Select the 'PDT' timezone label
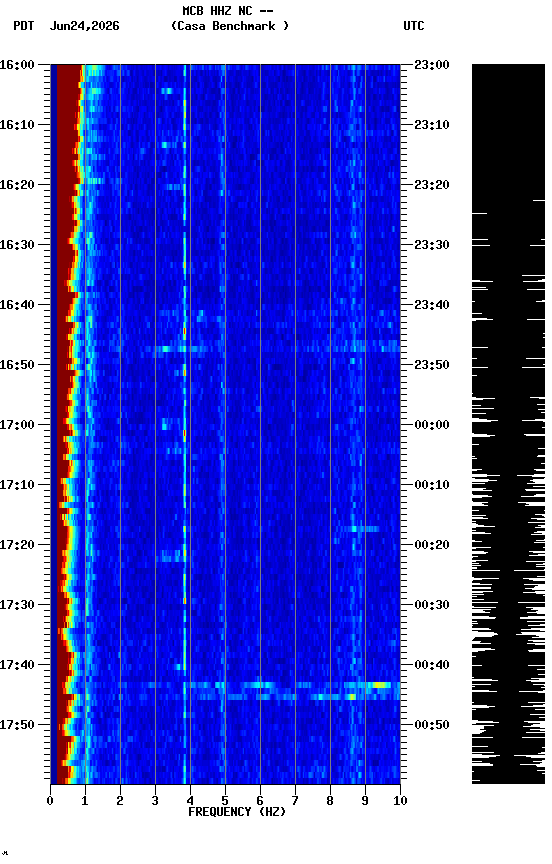 (x=24, y=26)
